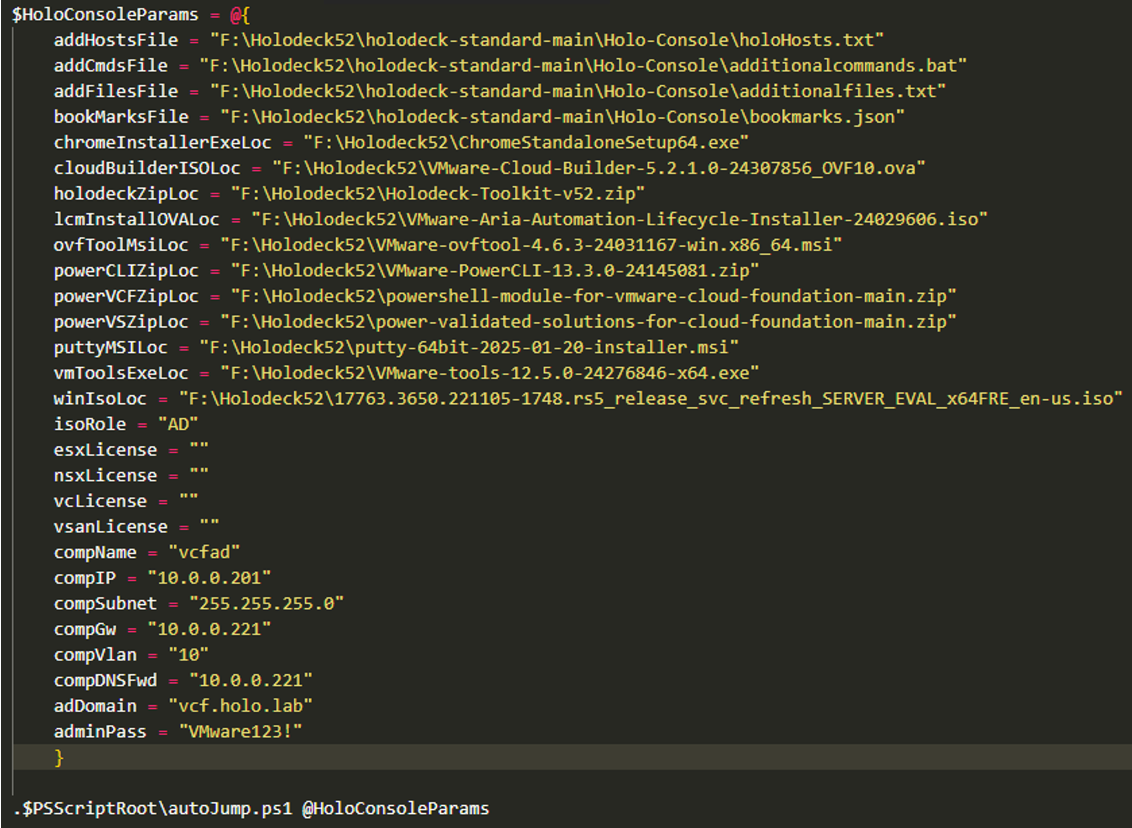
Task: Click the power-validated-solutions zip path value
Action: 588,322
